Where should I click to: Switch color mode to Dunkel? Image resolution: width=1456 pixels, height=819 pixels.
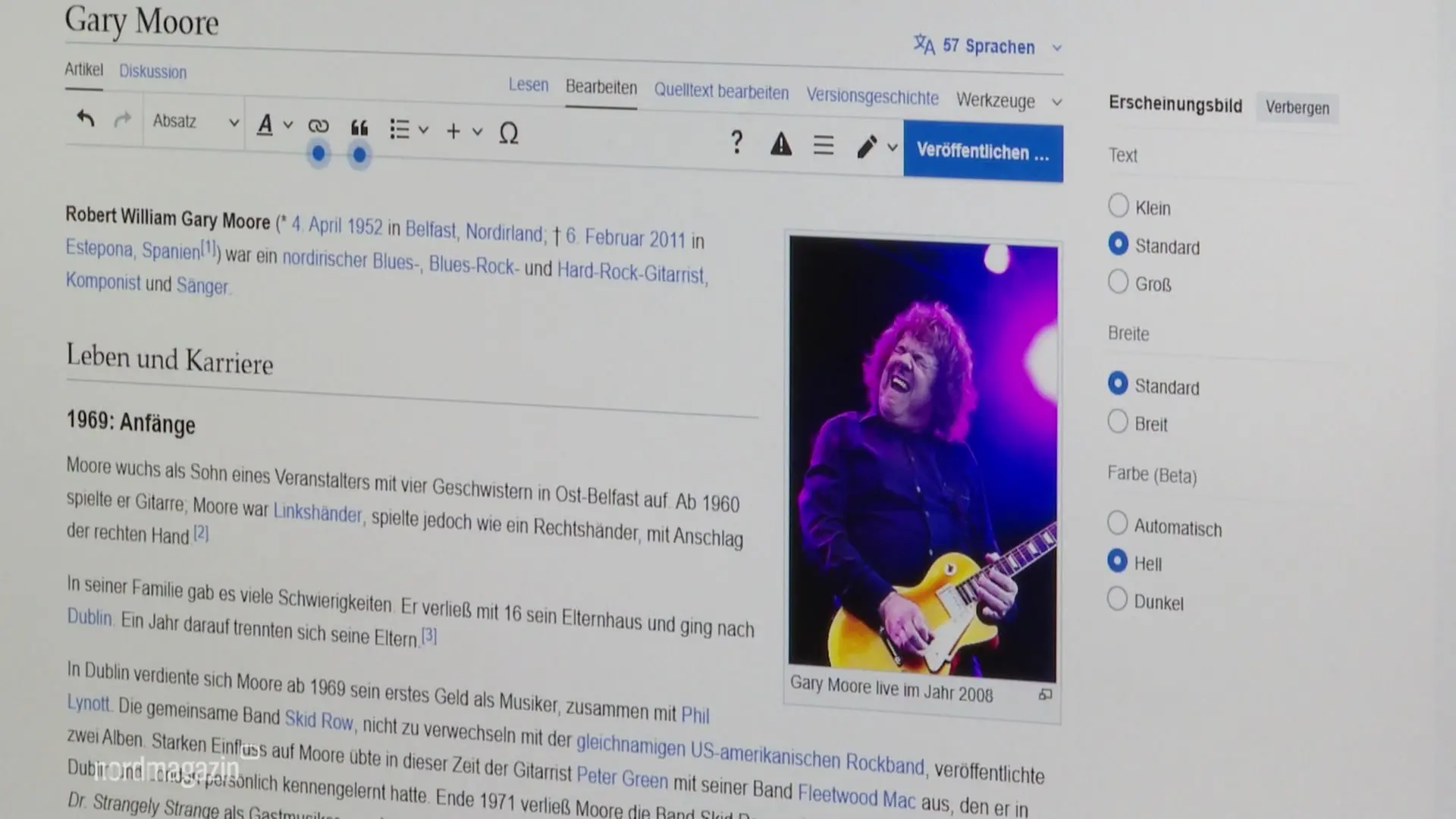(x=1117, y=598)
